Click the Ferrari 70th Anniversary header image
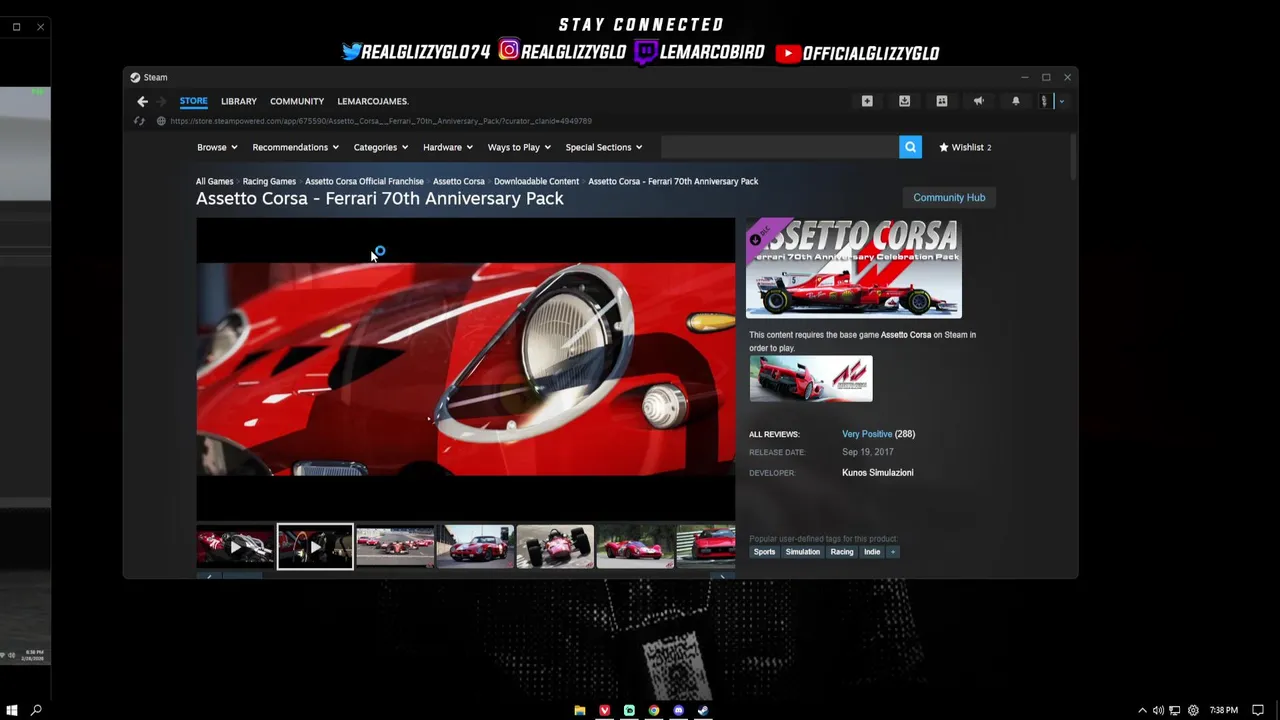This screenshot has height=720, width=1280. pyautogui.click(x=854, y=268)
